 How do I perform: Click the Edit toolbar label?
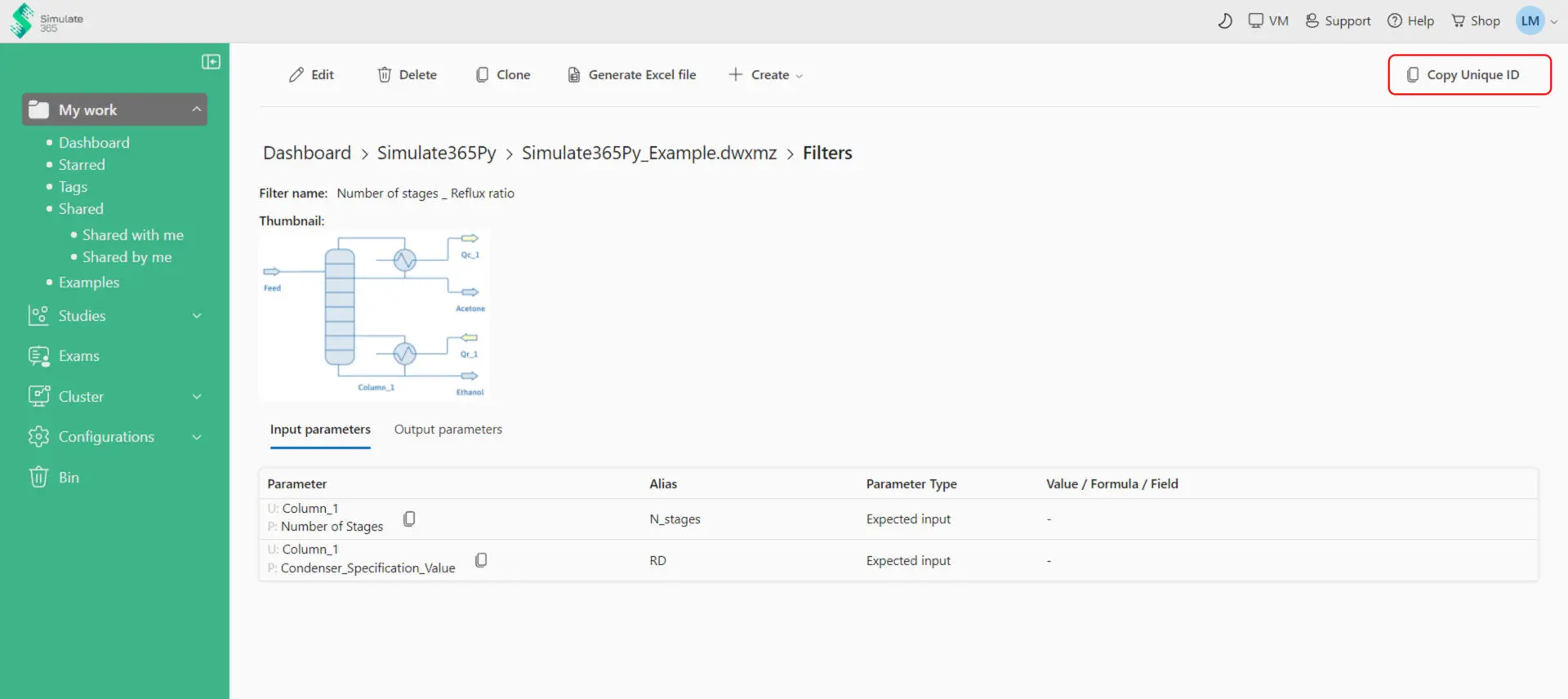323,75
